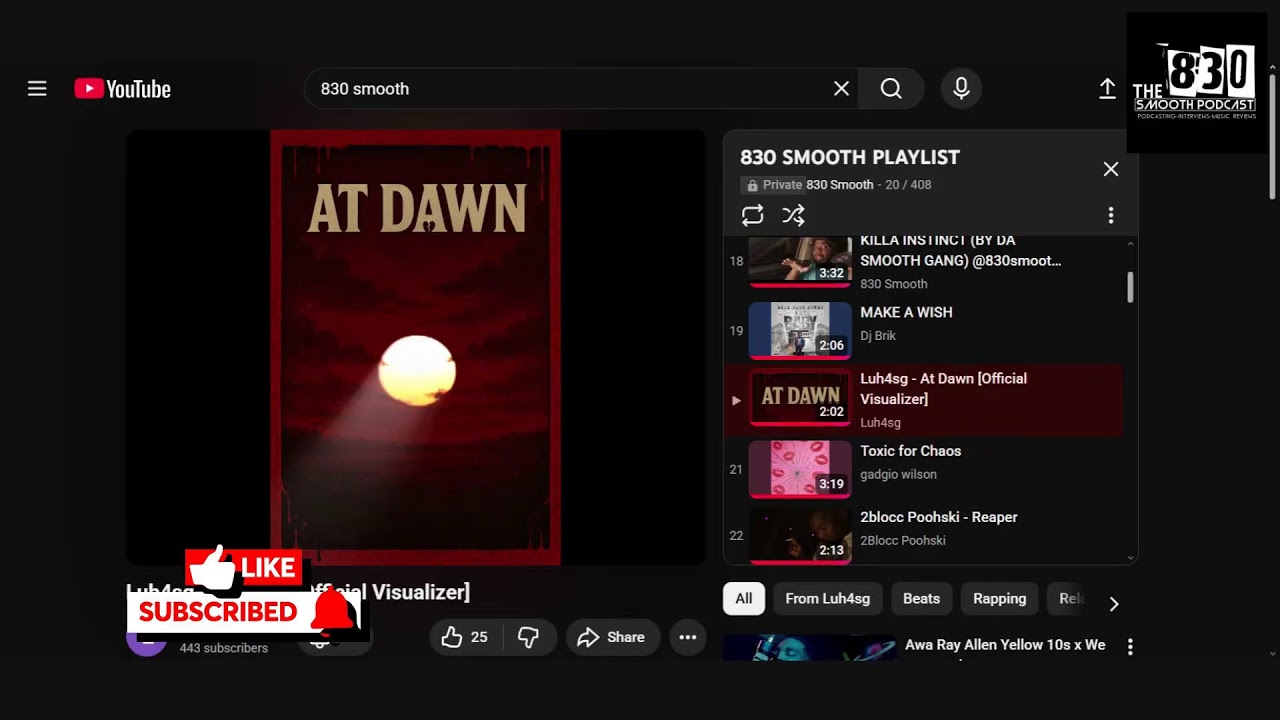Image resolution: width=1280 pixels, height=720 pixels.
Task: Open 830 Smooth playlist owner link
Action: pos(839,185)
